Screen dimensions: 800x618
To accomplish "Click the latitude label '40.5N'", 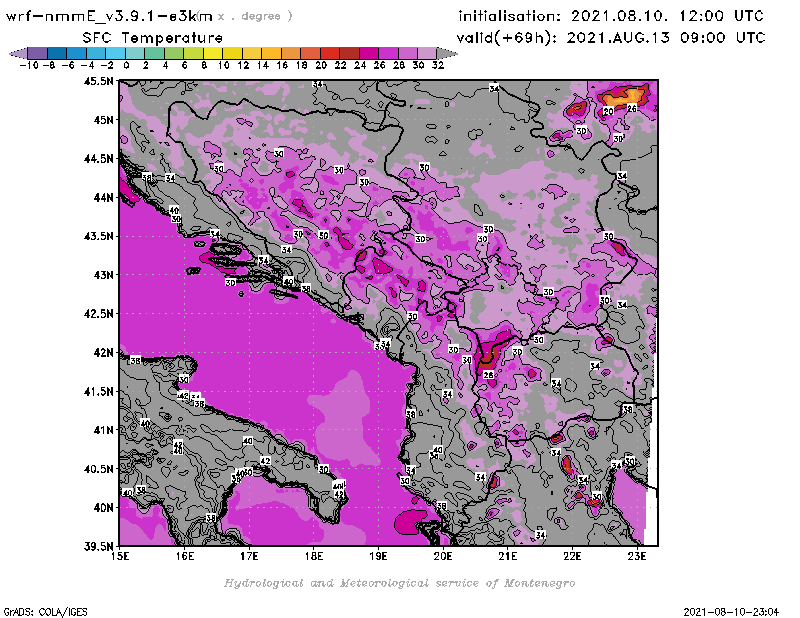I will click(x=98, y=469).
